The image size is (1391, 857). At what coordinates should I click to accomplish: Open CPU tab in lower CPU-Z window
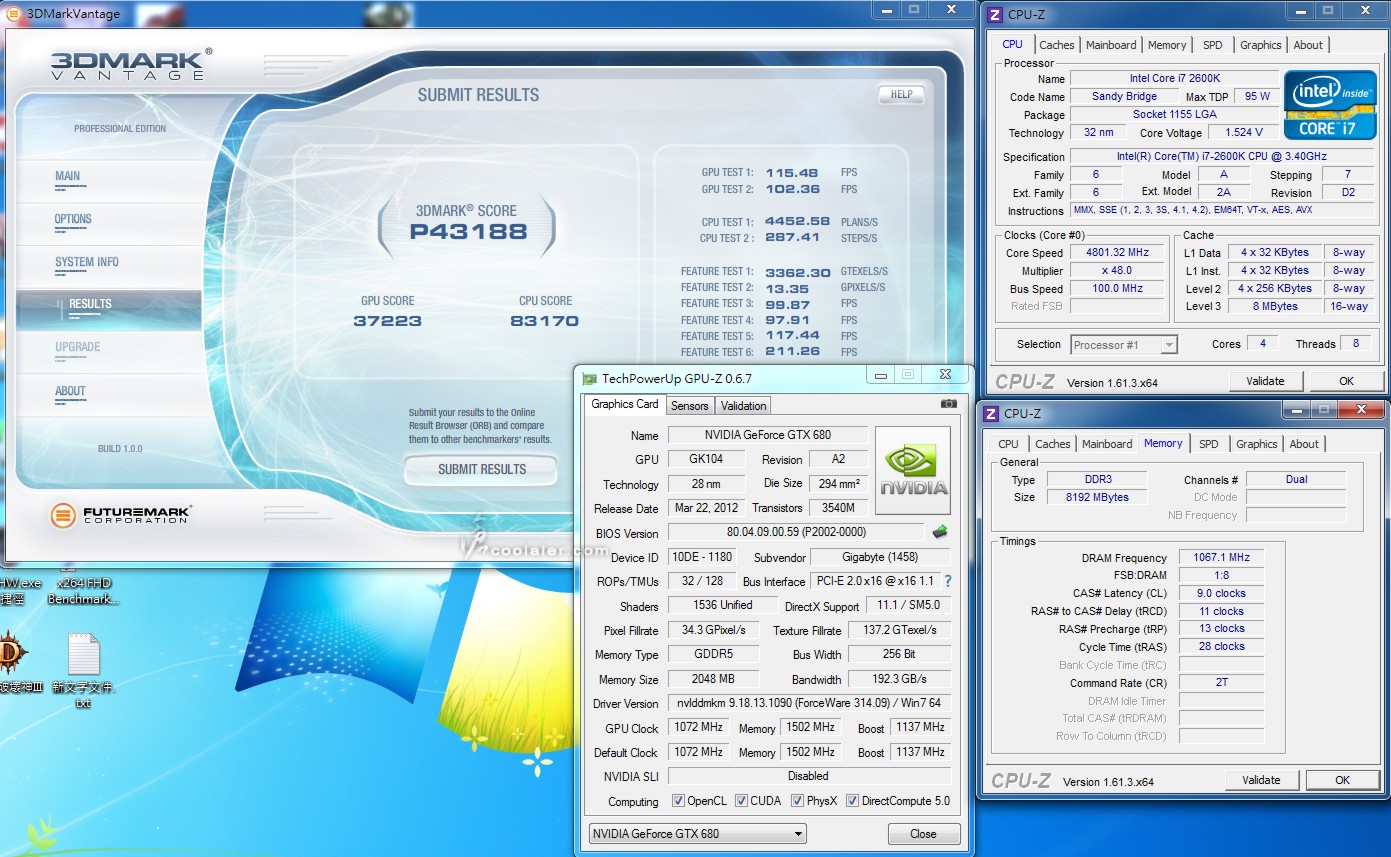[x=1008, y=444]
